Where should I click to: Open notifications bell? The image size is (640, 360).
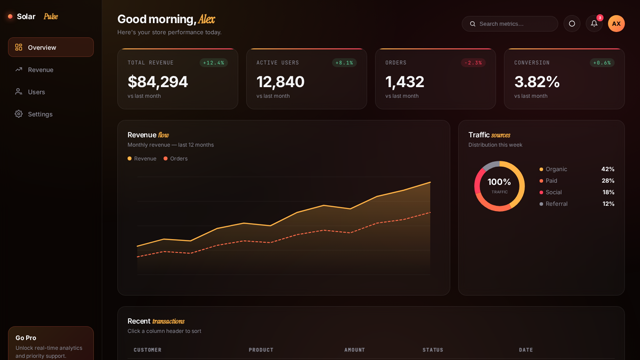[x=594, y=24]
